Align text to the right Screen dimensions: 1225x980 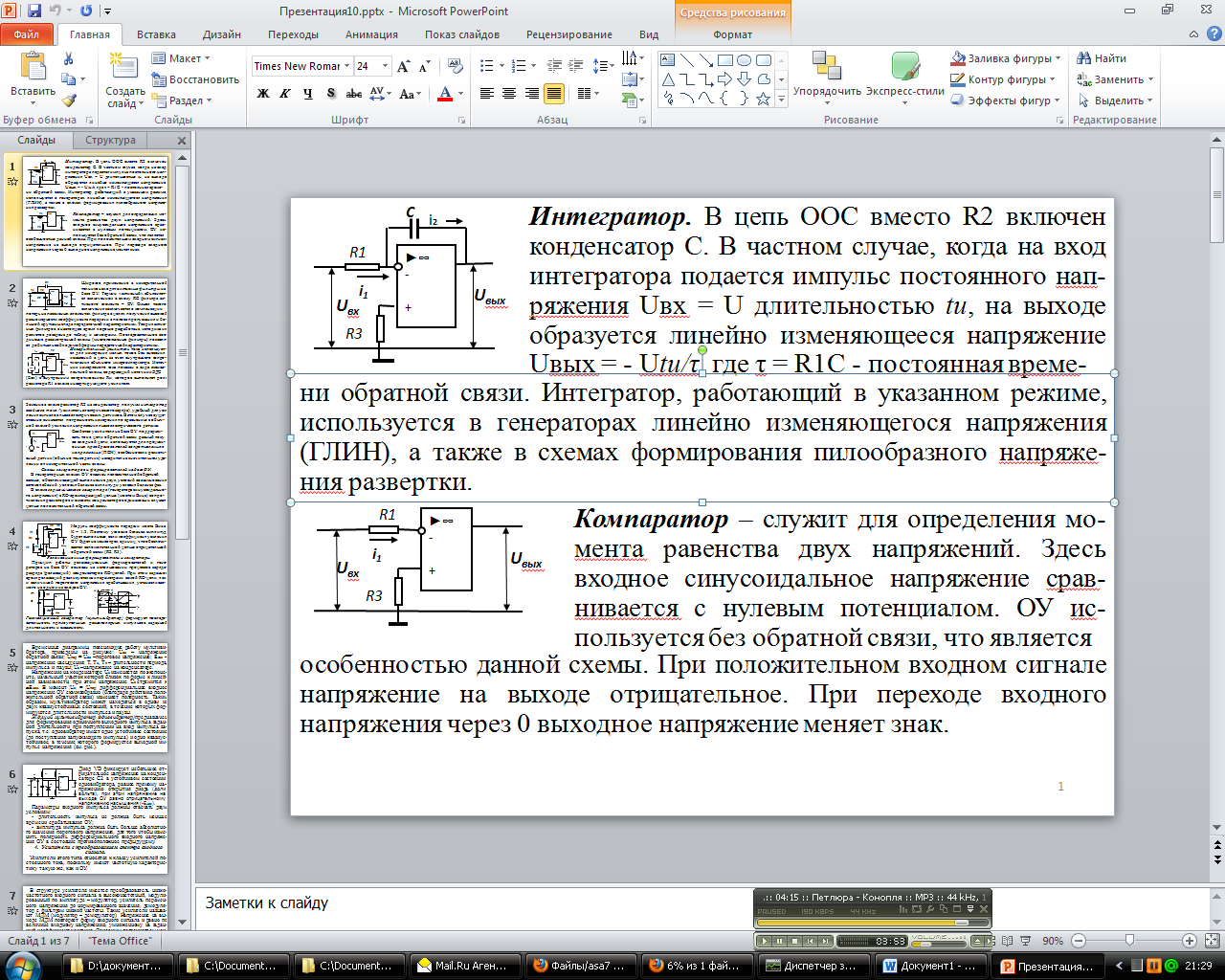click(x=531, y=94)
